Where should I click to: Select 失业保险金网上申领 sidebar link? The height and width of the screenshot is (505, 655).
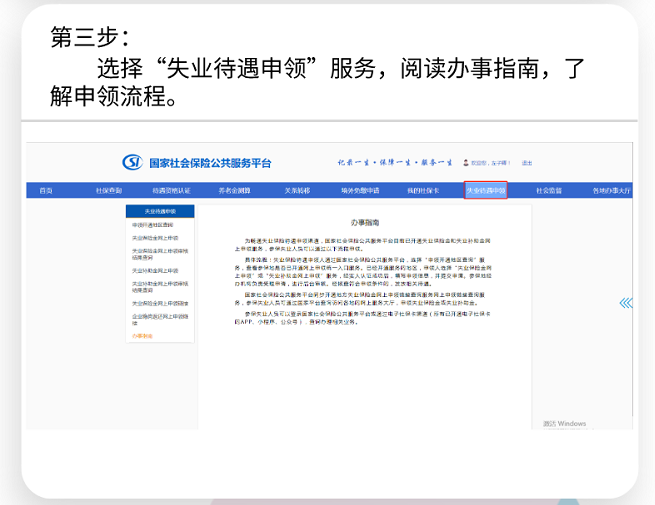click(155, 238)
